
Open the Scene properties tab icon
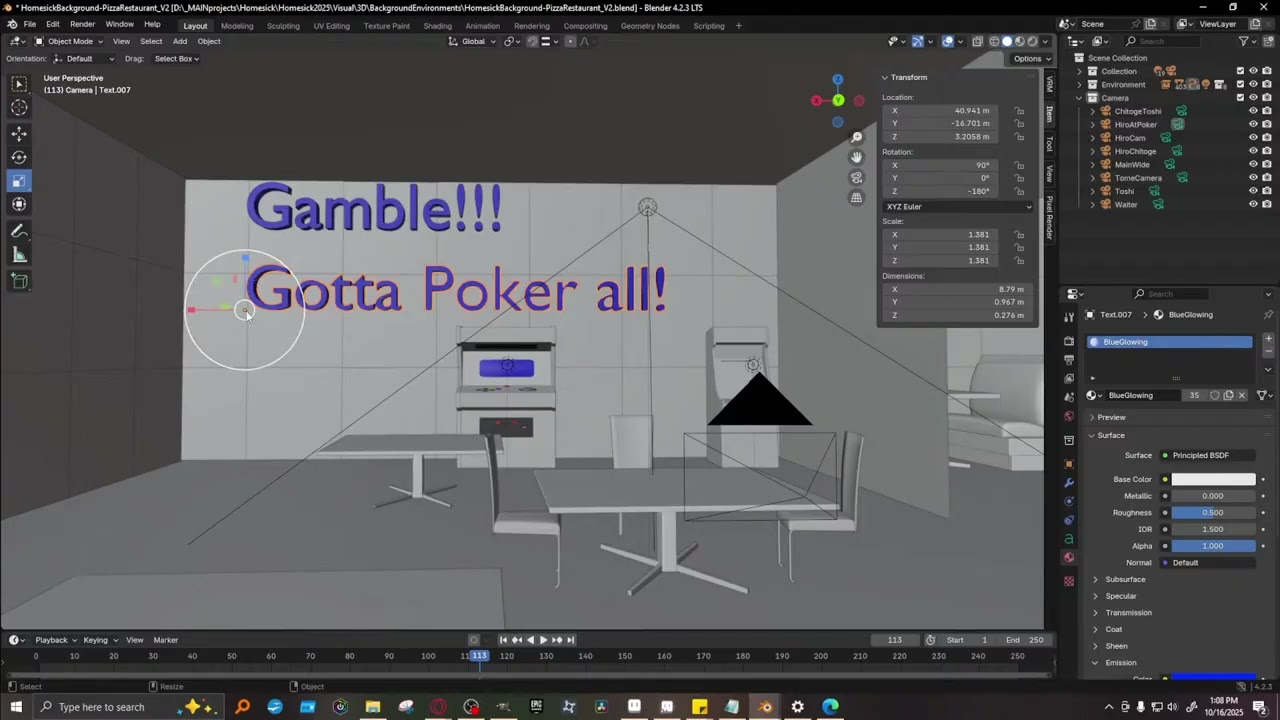pos(1069,397)
